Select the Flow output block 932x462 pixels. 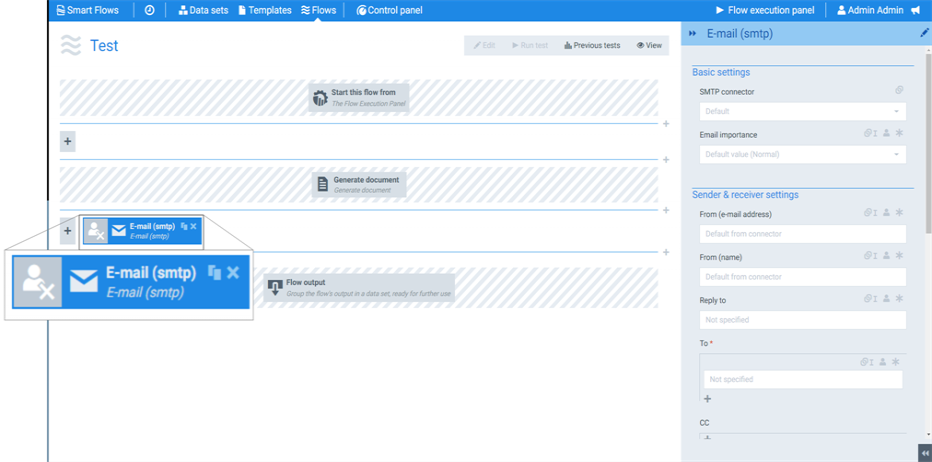click(x=359, y=287)
